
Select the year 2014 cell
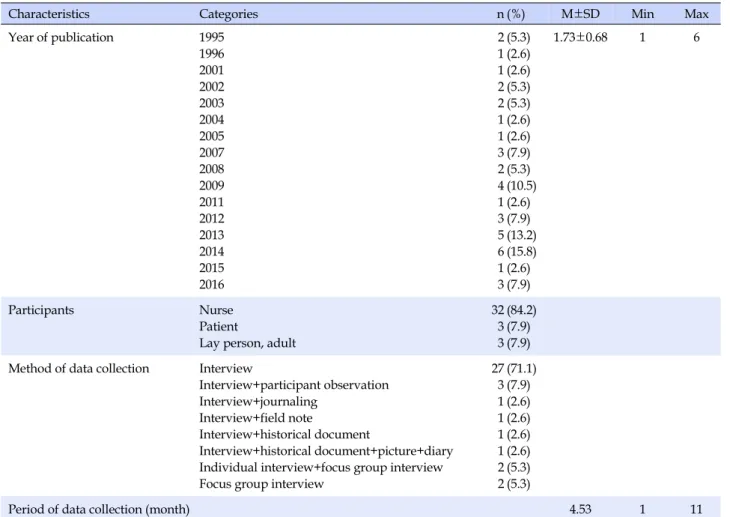pos(211,252)
